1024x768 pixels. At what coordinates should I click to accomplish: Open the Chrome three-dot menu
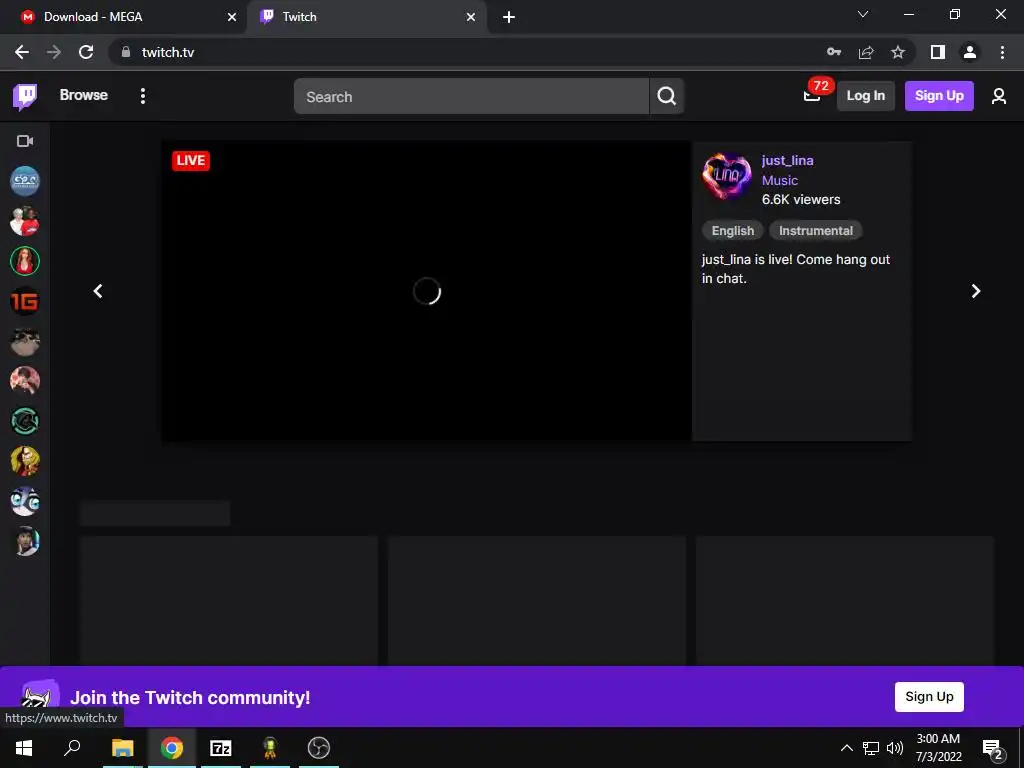pyautogui.click(x=1002, y=52)
